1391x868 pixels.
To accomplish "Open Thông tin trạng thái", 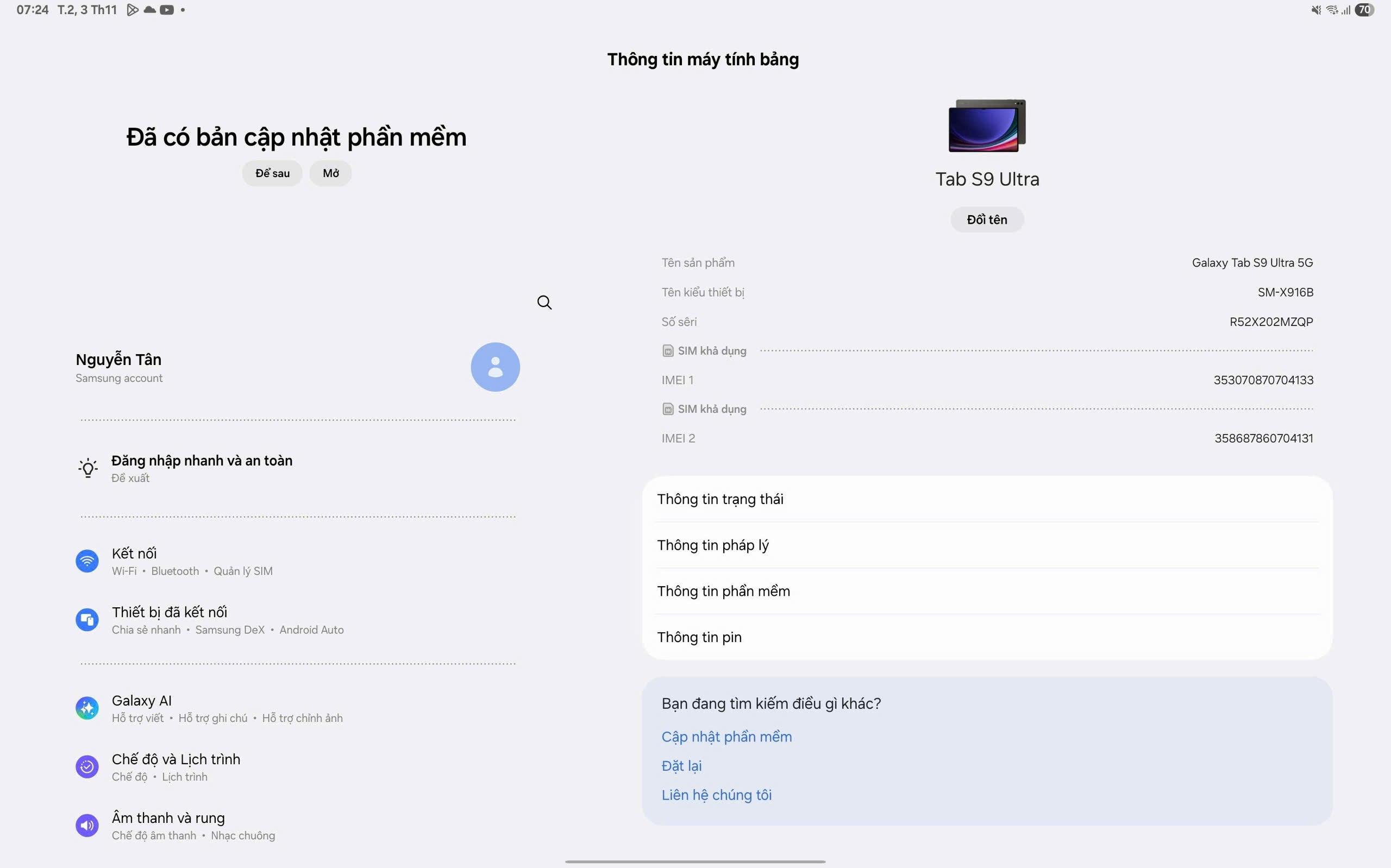I will 720,499.
